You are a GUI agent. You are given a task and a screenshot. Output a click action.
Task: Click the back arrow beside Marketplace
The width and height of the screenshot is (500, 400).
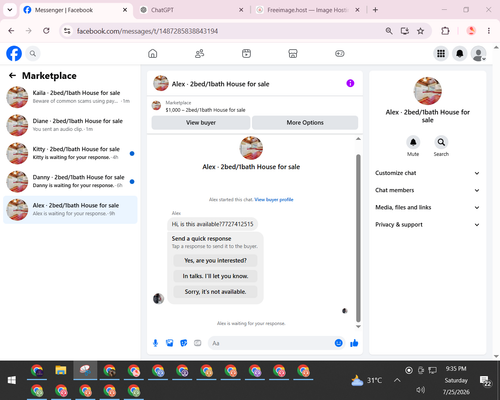pos(12,76)
